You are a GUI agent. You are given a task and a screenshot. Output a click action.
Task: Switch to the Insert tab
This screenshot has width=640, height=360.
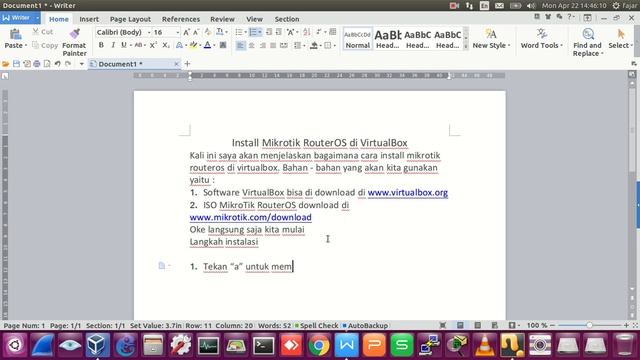pyautogui.click(x=89, y=19)
